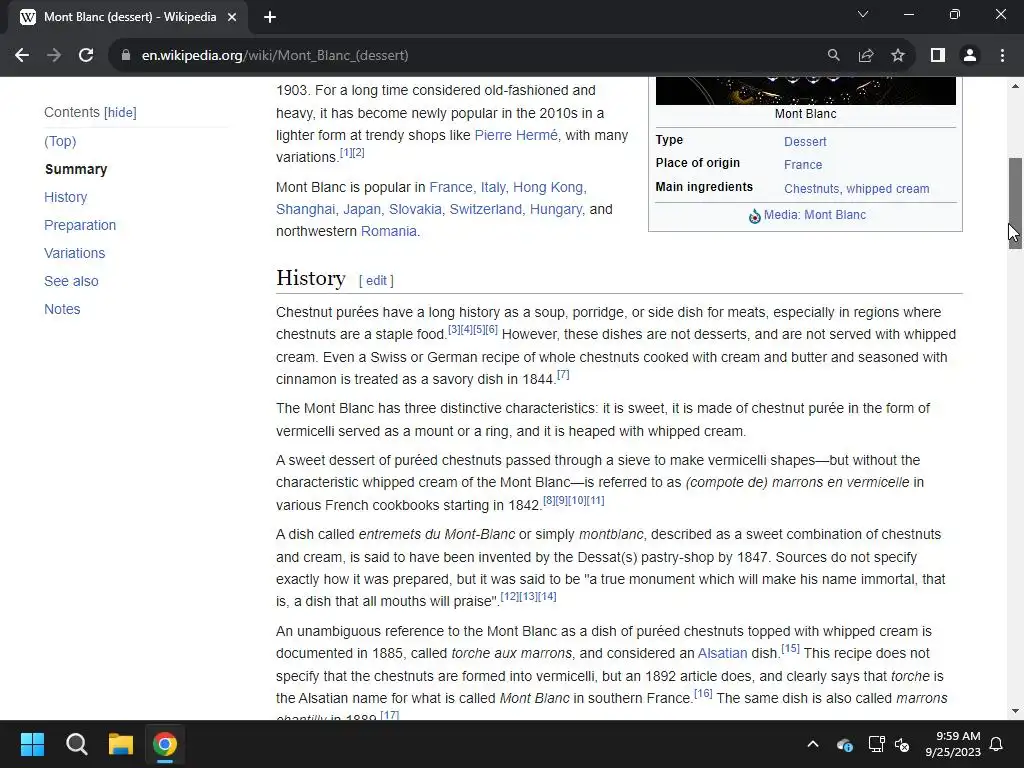The width and height of the screenshot is (1024, 768).
Task: Go to the Notes section
Action: click(x=62, y=310)
